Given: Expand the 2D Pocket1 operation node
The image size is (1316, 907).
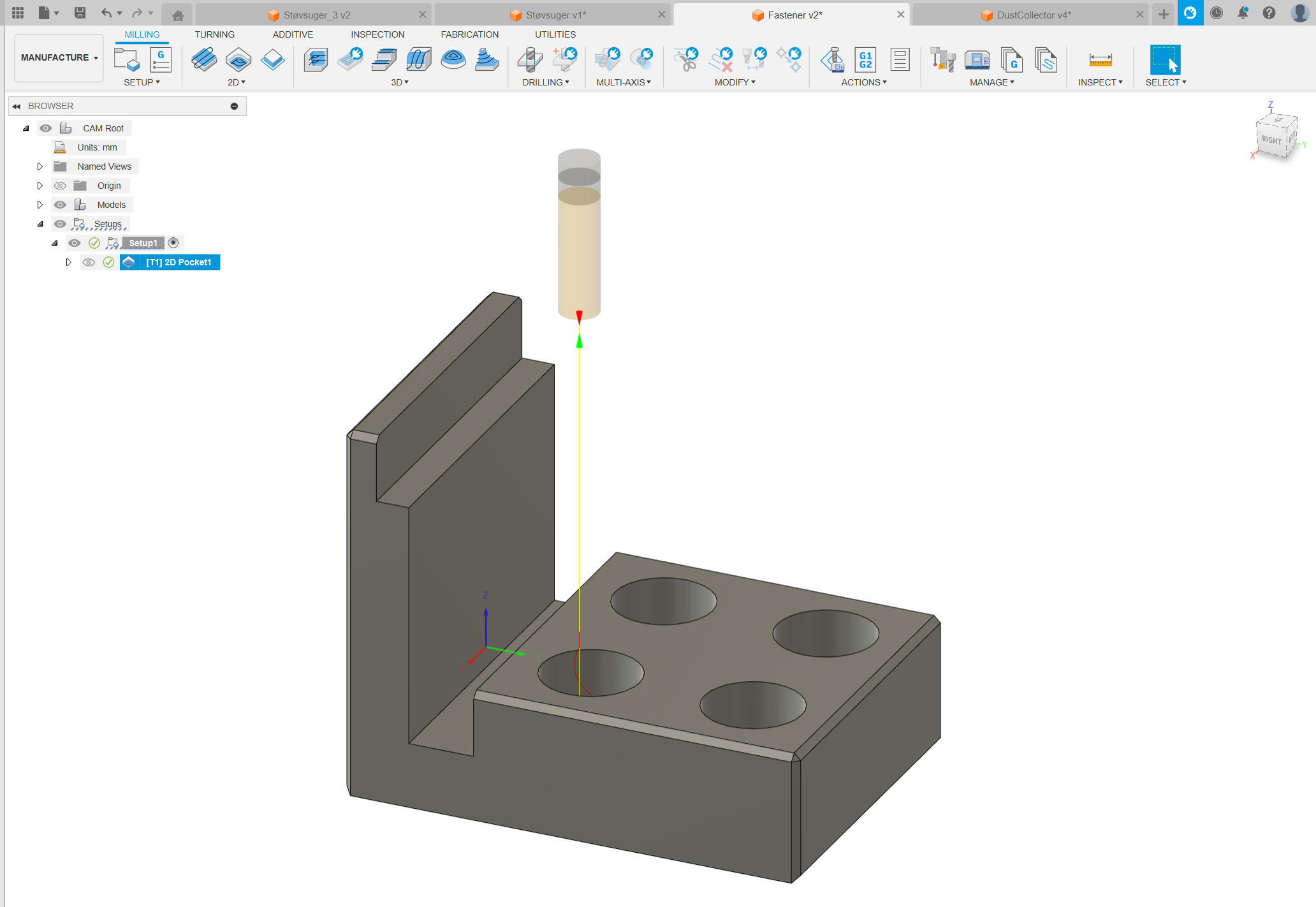Looking at the screenshot, I should (x=68, y=262).
